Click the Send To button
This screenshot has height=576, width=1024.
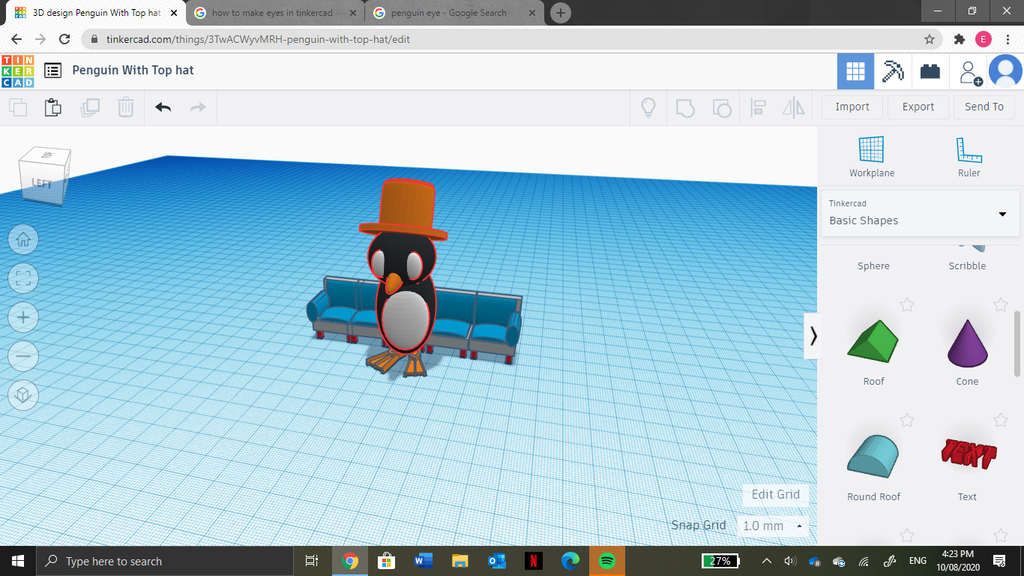click(x=984, y=107)
